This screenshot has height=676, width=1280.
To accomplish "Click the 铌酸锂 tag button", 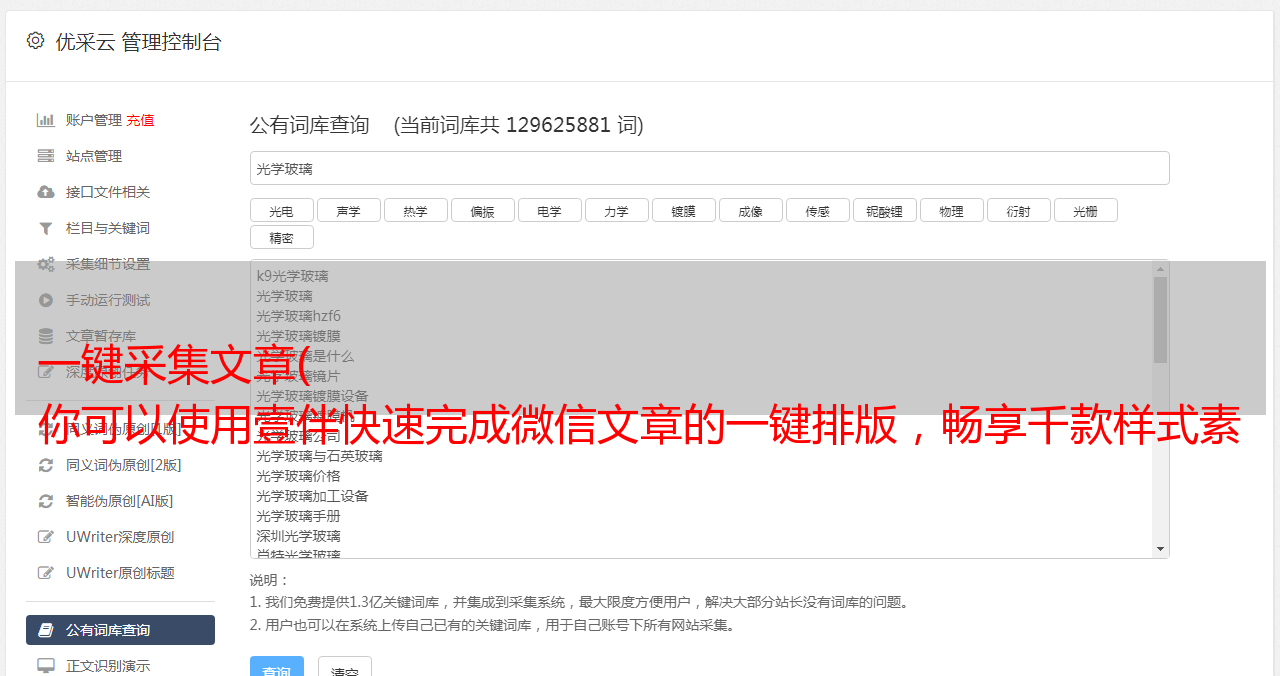I will (x=884, y=210).
